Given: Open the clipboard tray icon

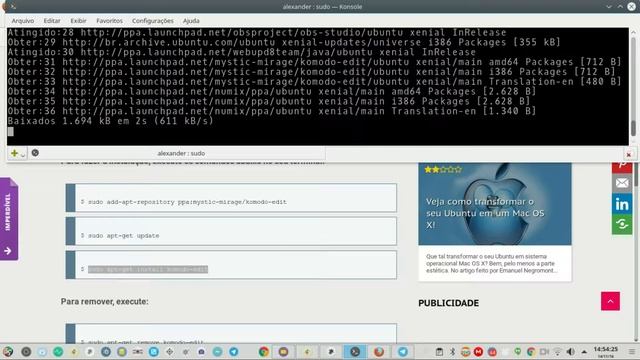Looking at the screenshot, I should tap(439, 352).
